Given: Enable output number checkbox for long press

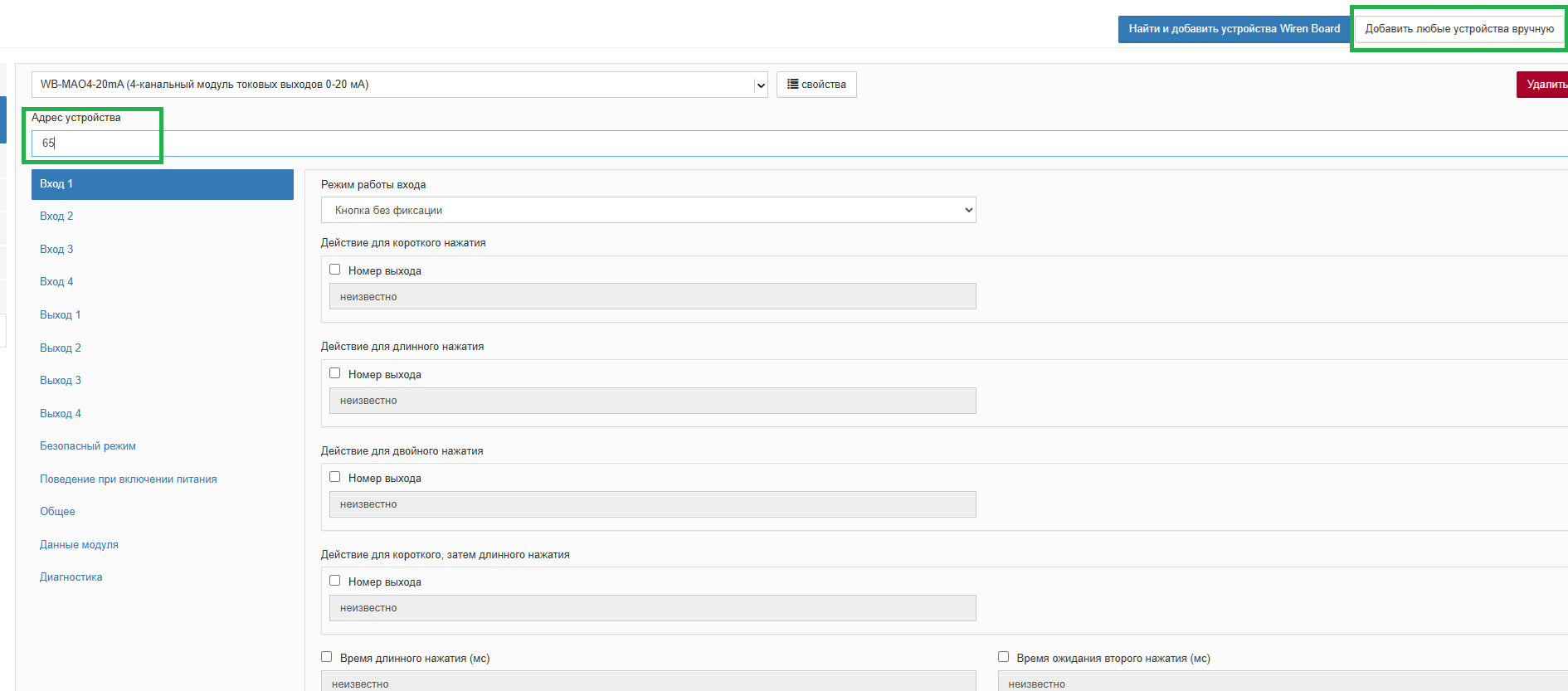Looking at the screenshot, I should coord(335,373).
